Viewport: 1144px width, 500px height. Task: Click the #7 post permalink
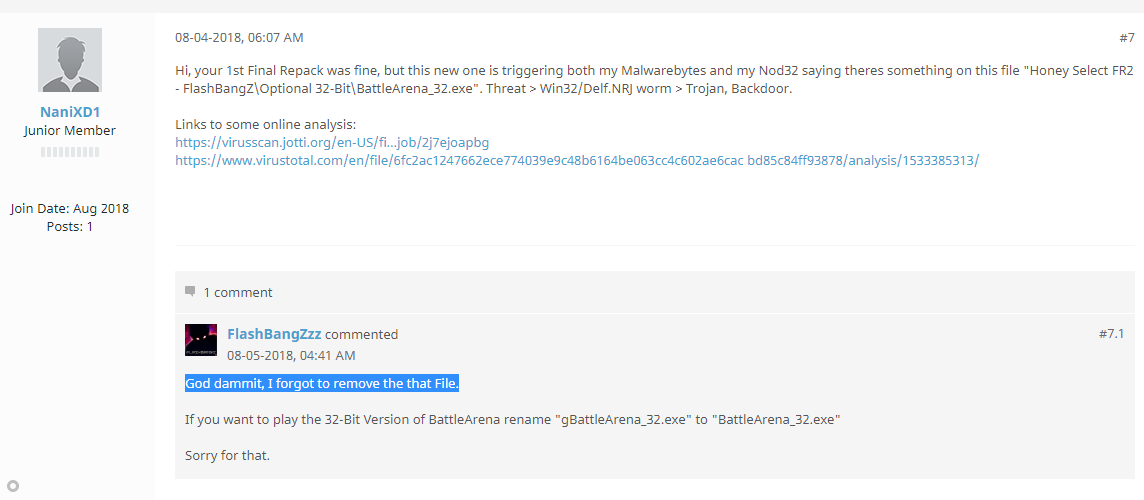coord(1126,38)
